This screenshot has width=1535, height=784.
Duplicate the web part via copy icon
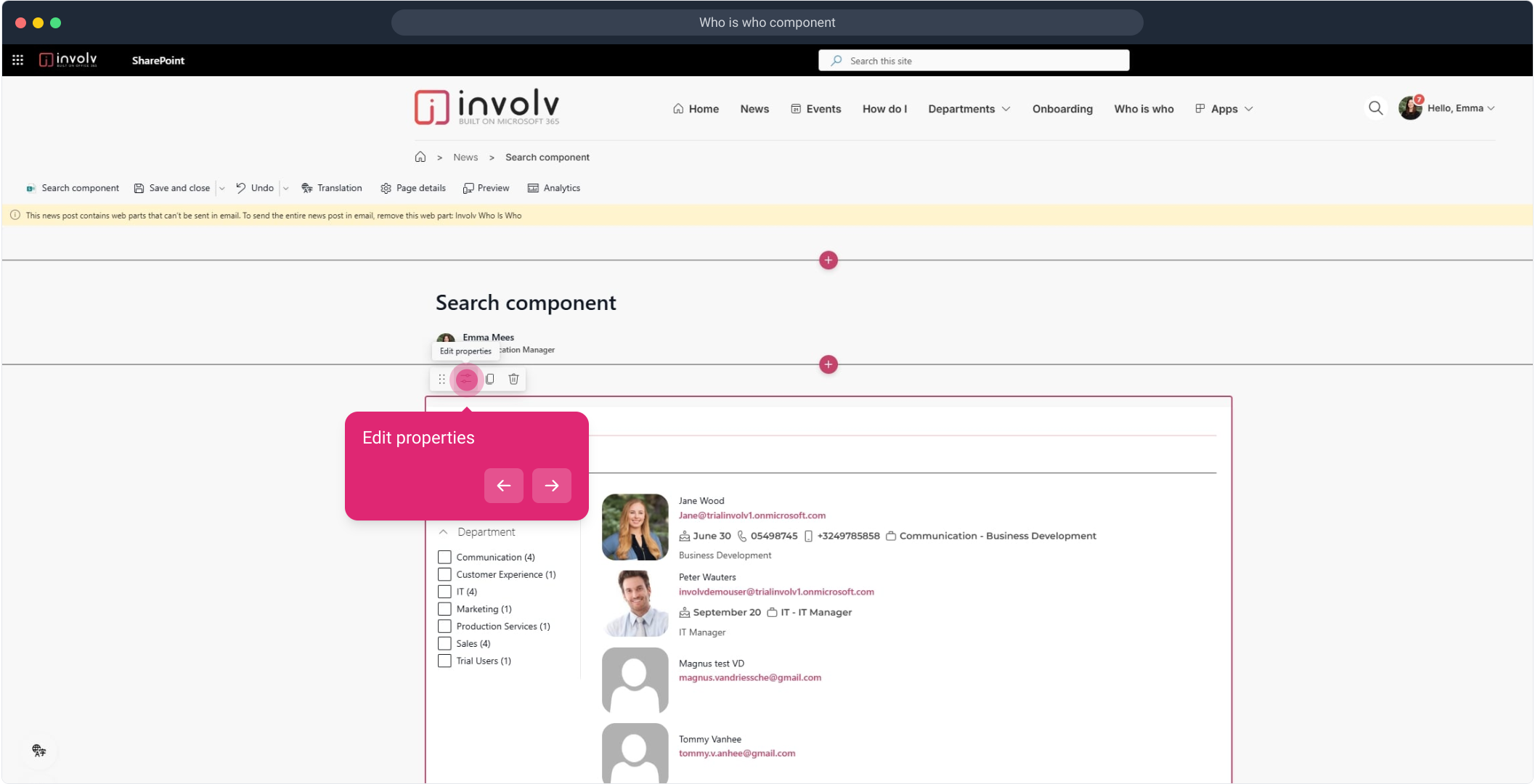490,379
